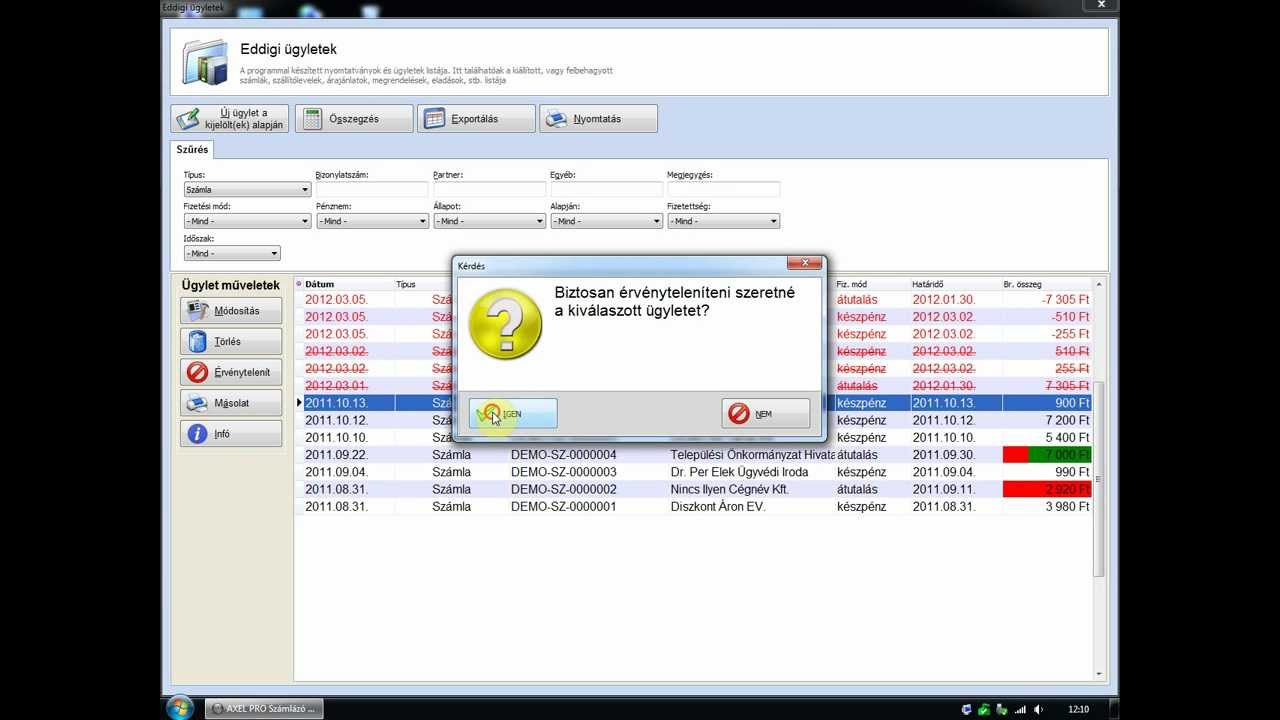
Task: Click the Infó icon button
Action: tap(231, 434)
